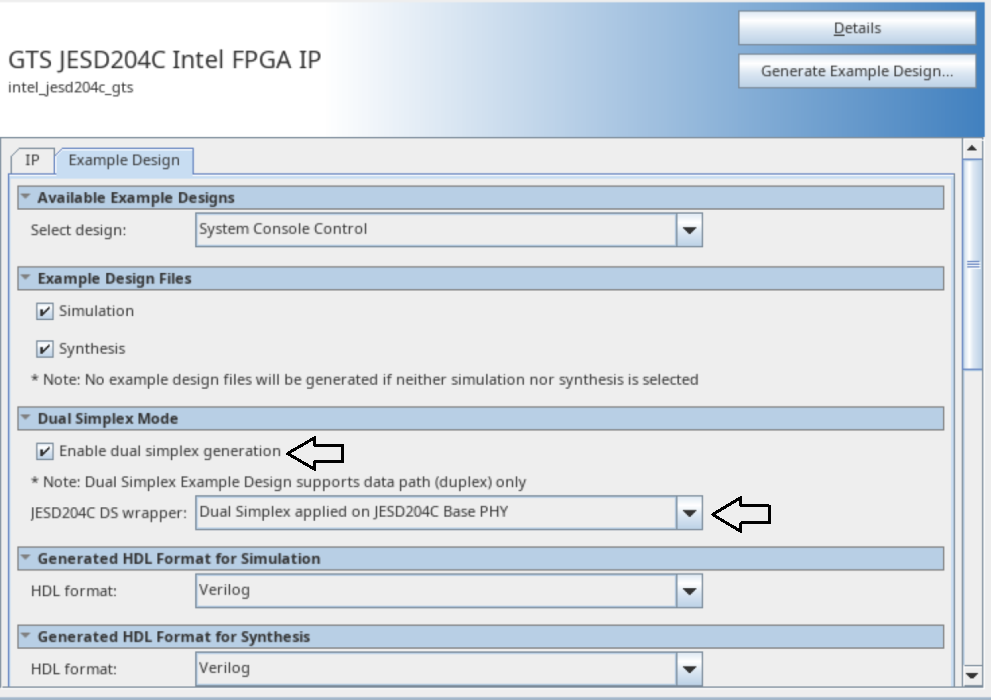Open synthesis HDL format dropdown arrow
Image resolution: width=991 pixels, height=700 pixels.
coord(689,669)
